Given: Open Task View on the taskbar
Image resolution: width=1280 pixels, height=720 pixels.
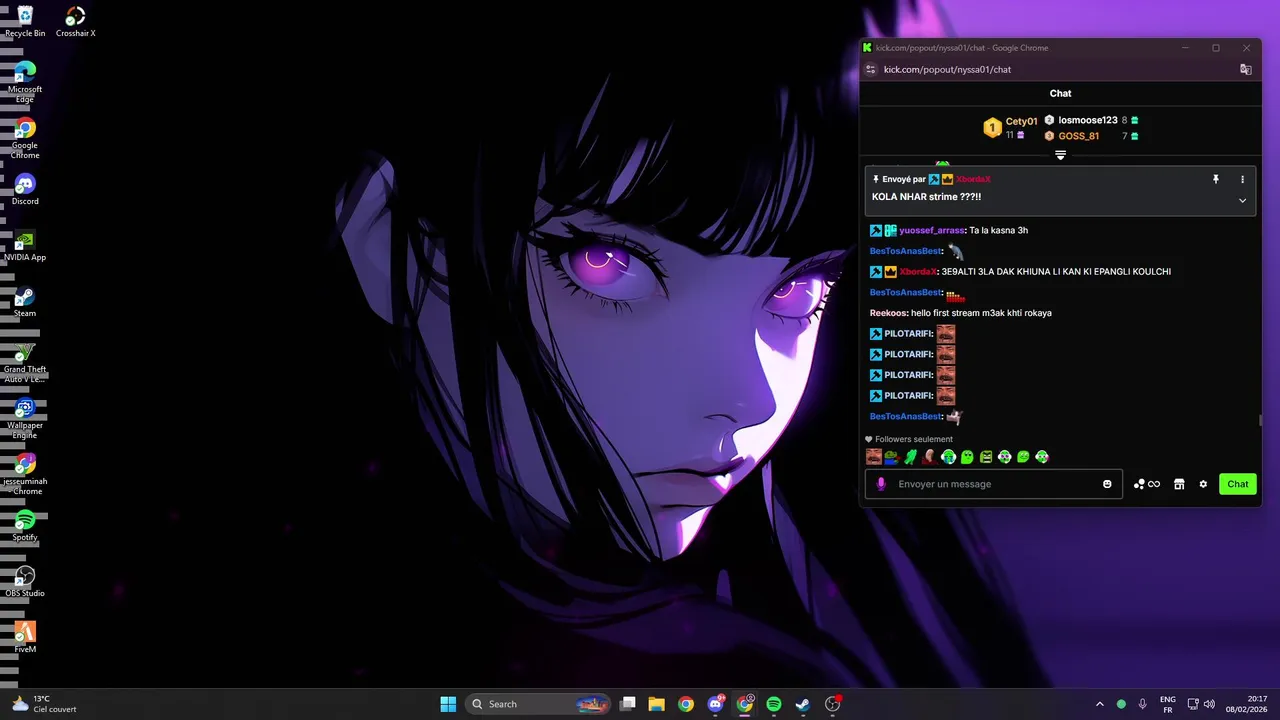Looking at the screenshot, I should pos(628,704).
